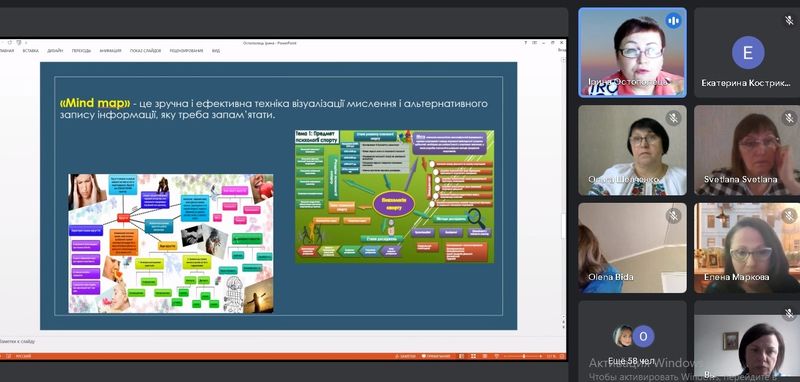Open the Рецензирование ribbon tab

[186, 51]
